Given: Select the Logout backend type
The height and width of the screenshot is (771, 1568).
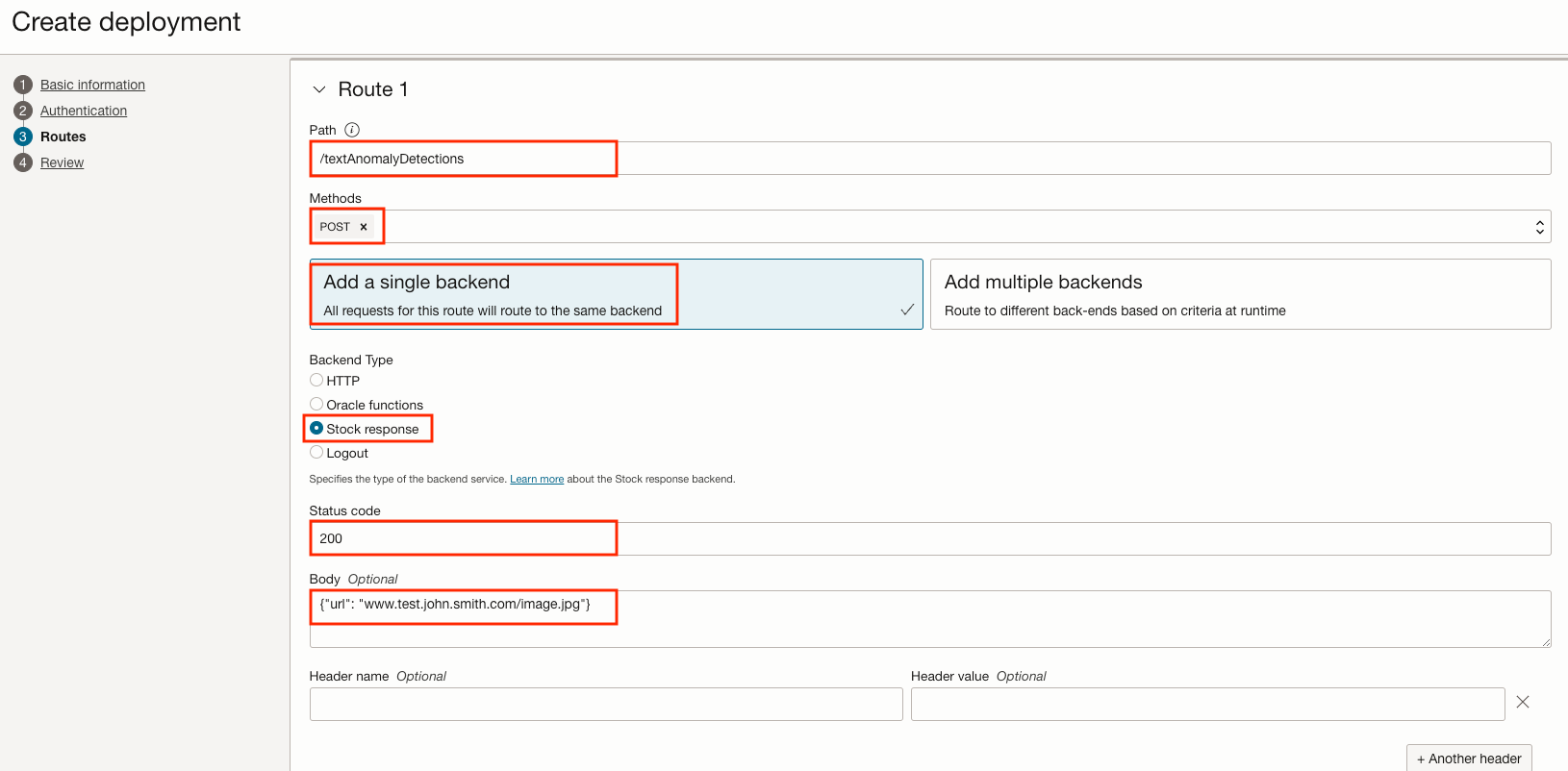Looking at the screenshot, I should pos(316,453).
